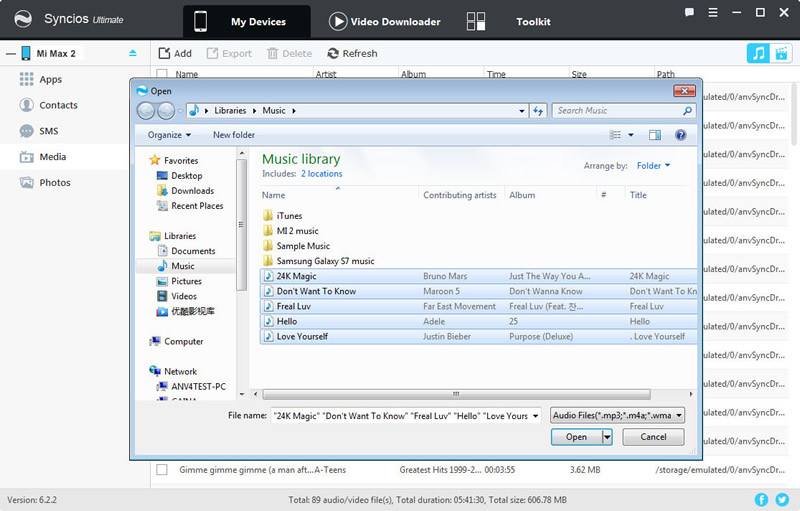Click the Open button
Viewport: 800px width, 511px height.
click(x=576, y=437)
